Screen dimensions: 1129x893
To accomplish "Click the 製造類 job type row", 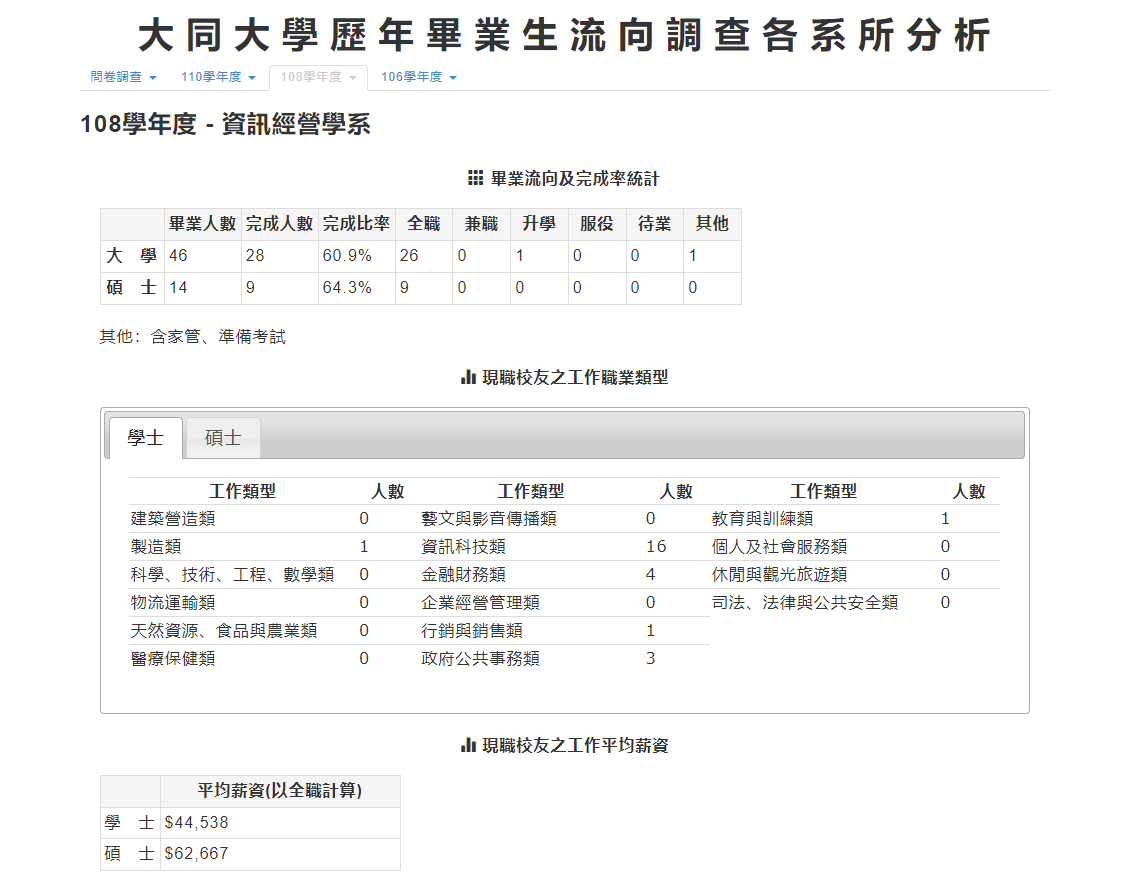I will coord(274,547).
